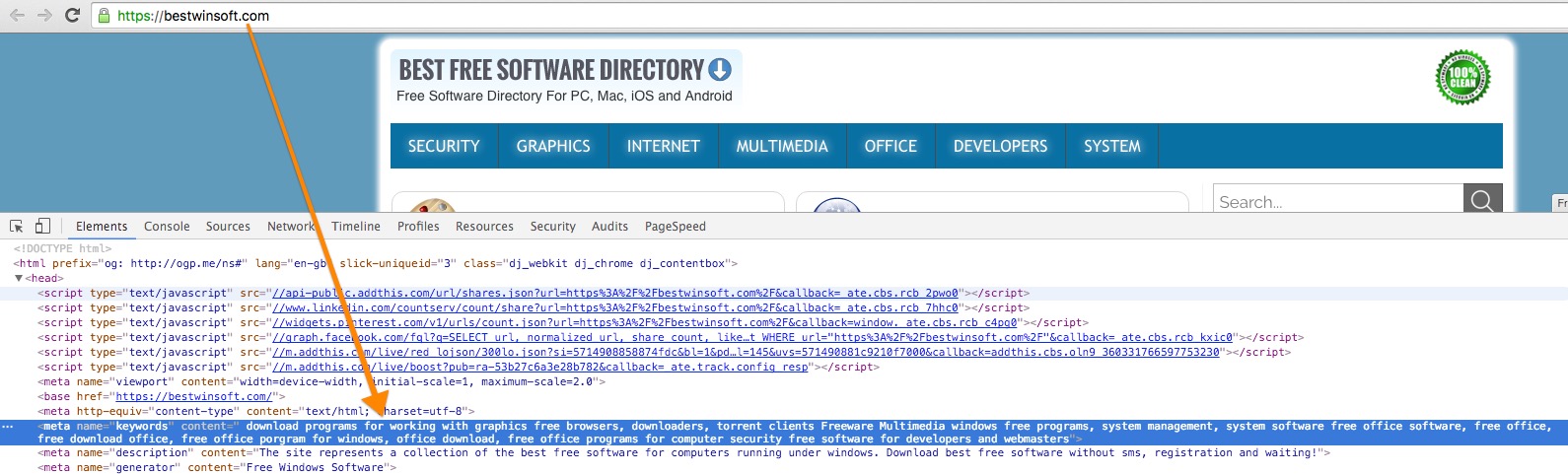
Task: Click the browser forward arrow
Action: click(x=44, y=15)
